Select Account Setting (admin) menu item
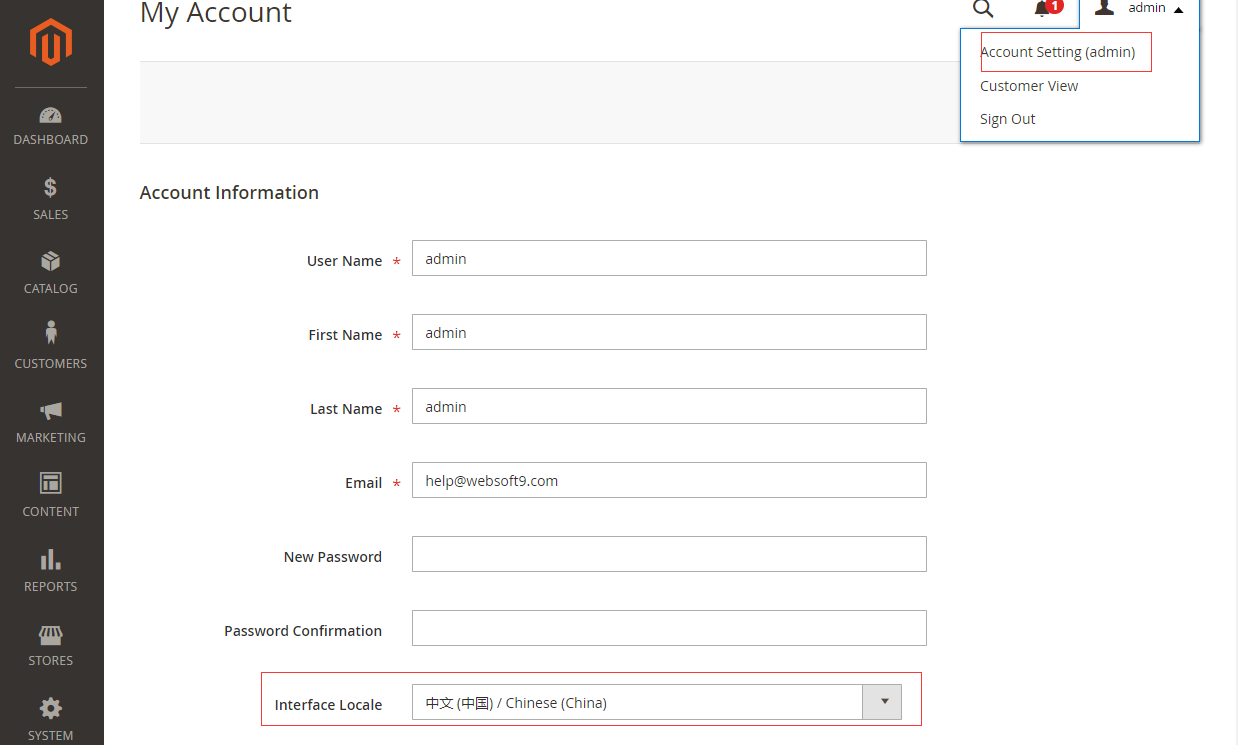This screenshot has height=745, width=1238. point(1058,53)
